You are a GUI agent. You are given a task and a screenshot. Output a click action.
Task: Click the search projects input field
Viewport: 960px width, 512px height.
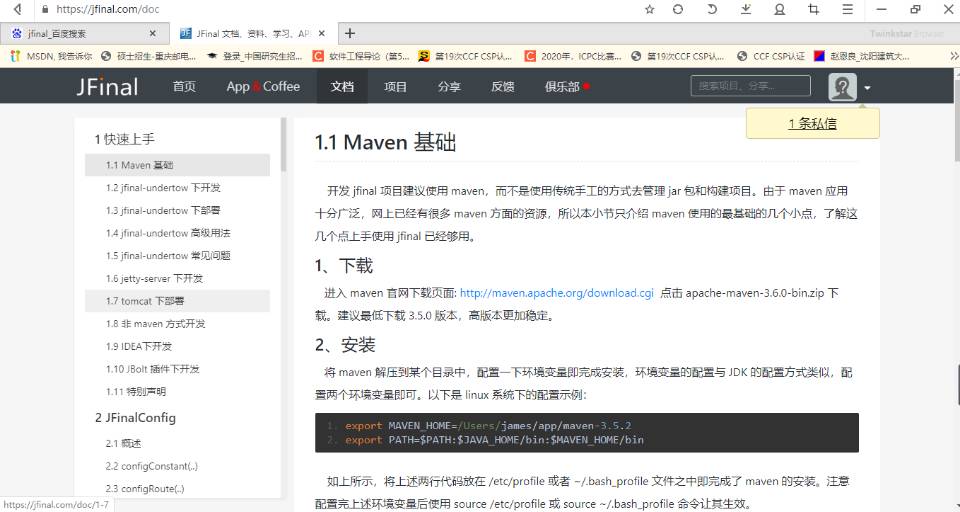[750, 86]
